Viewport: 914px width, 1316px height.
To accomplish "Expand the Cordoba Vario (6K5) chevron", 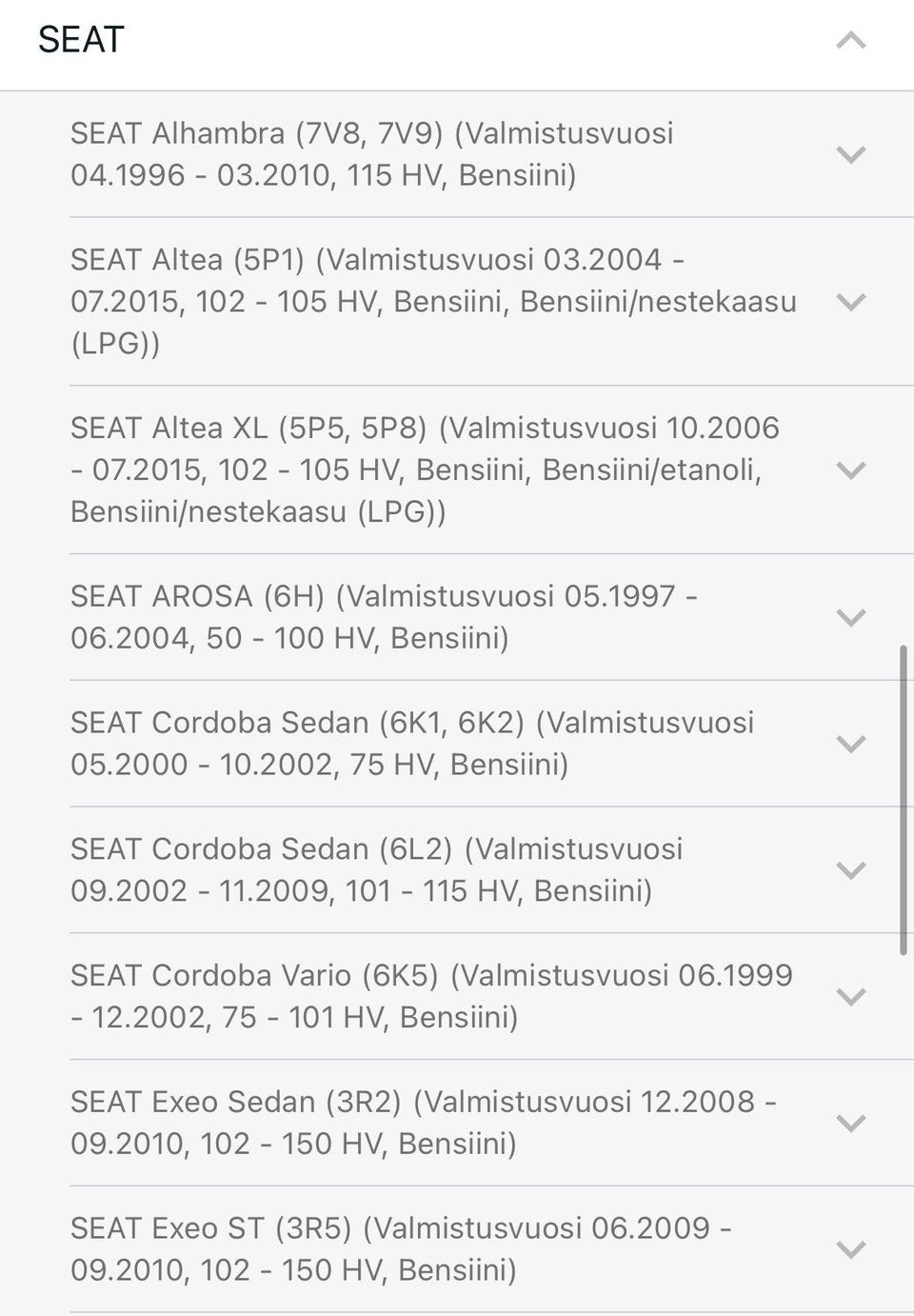I will coord(850,997).
